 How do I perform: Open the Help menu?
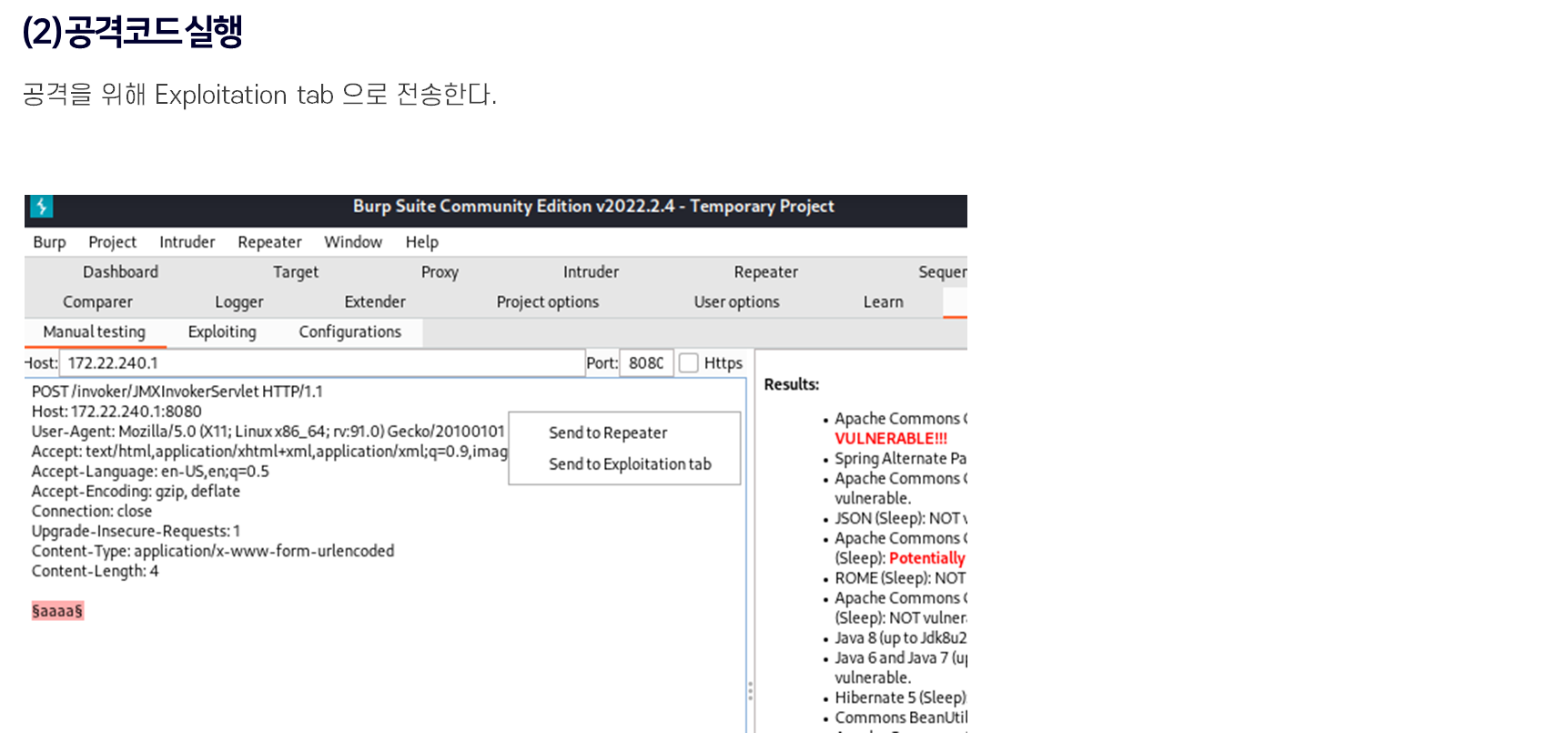422,242
